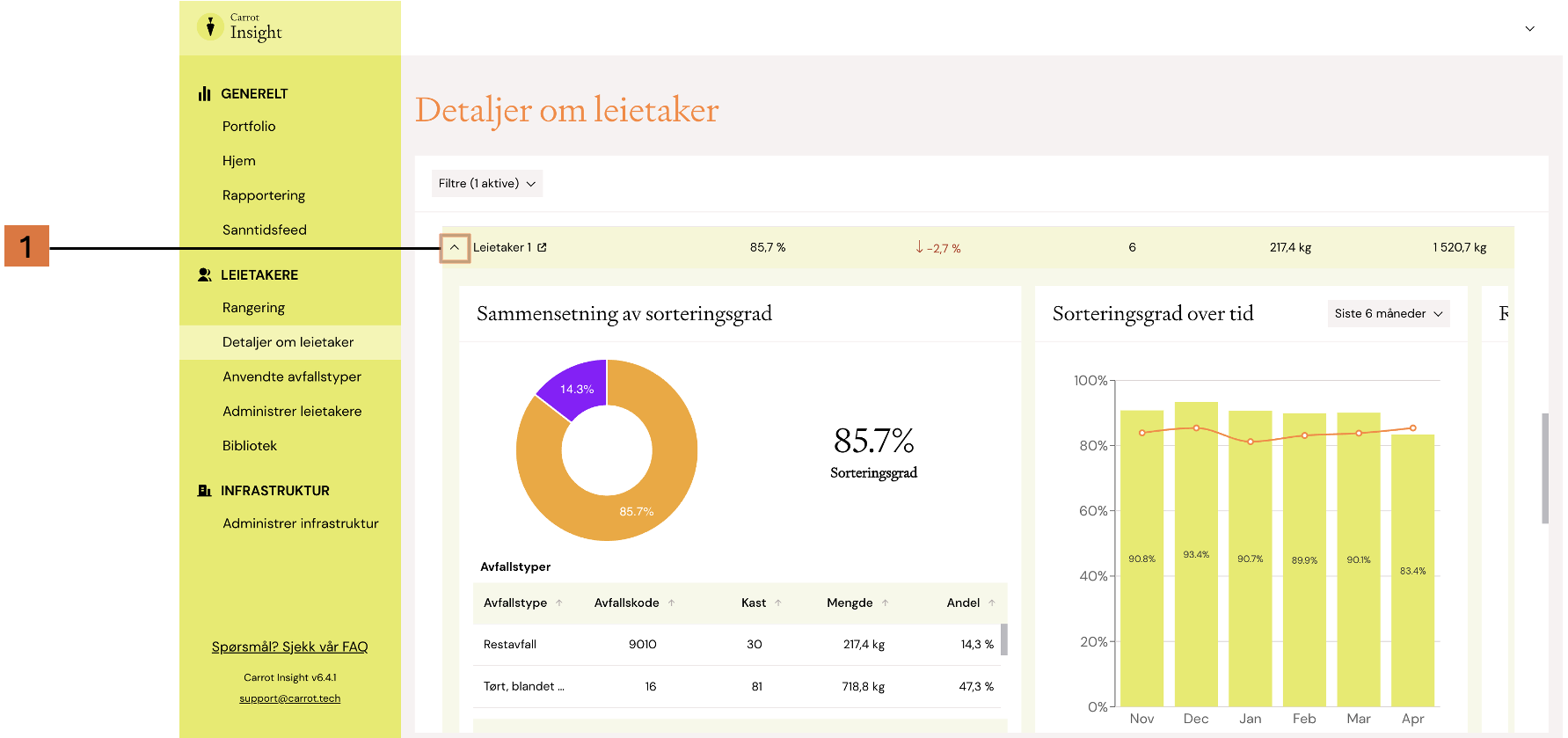Image resolution: width=1568 pixels, height=738 pixels.
Task: Sort table by Andel arrow icon
Action: click(992, 603)
